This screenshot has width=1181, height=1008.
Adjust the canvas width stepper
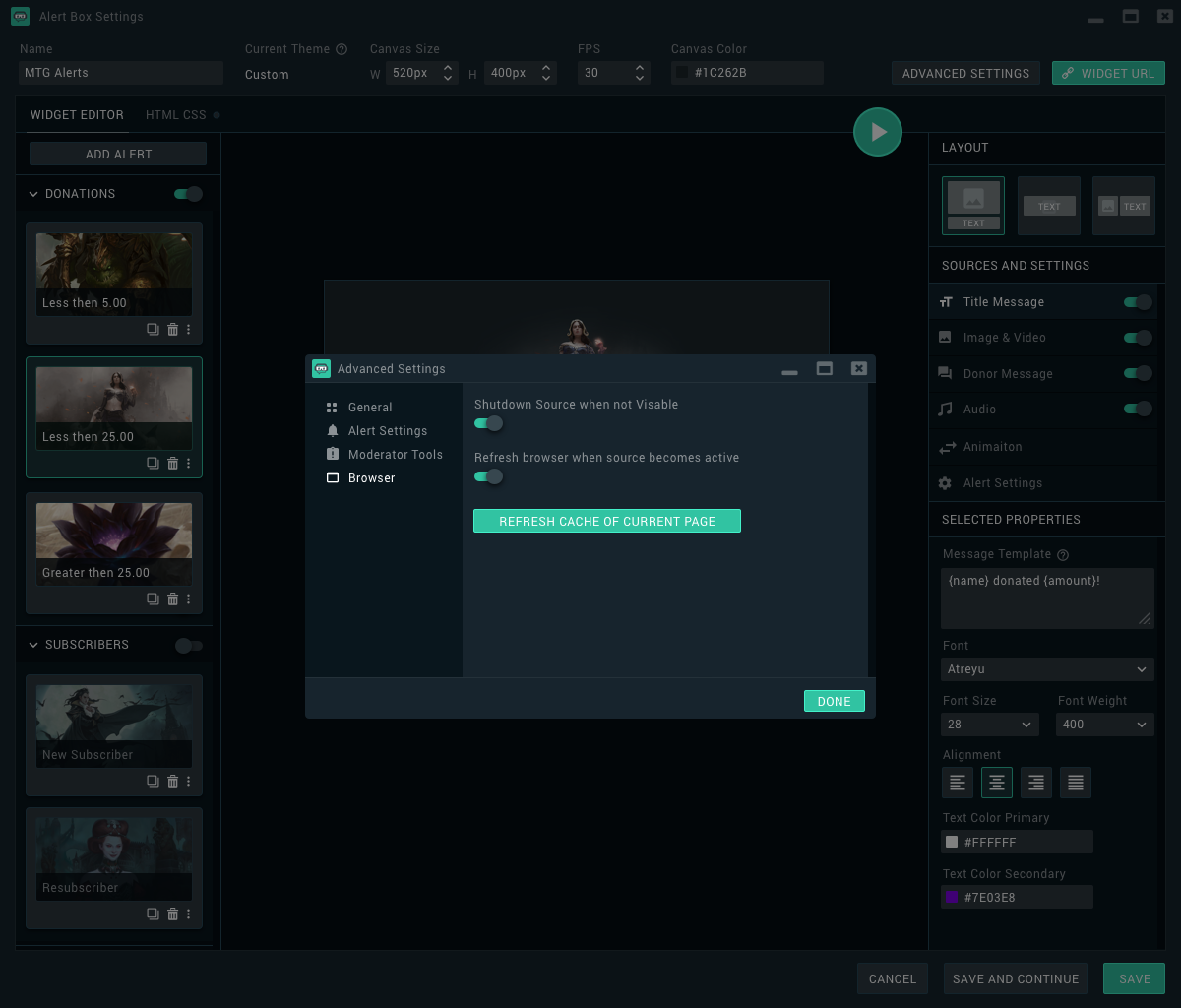point(448,73)
